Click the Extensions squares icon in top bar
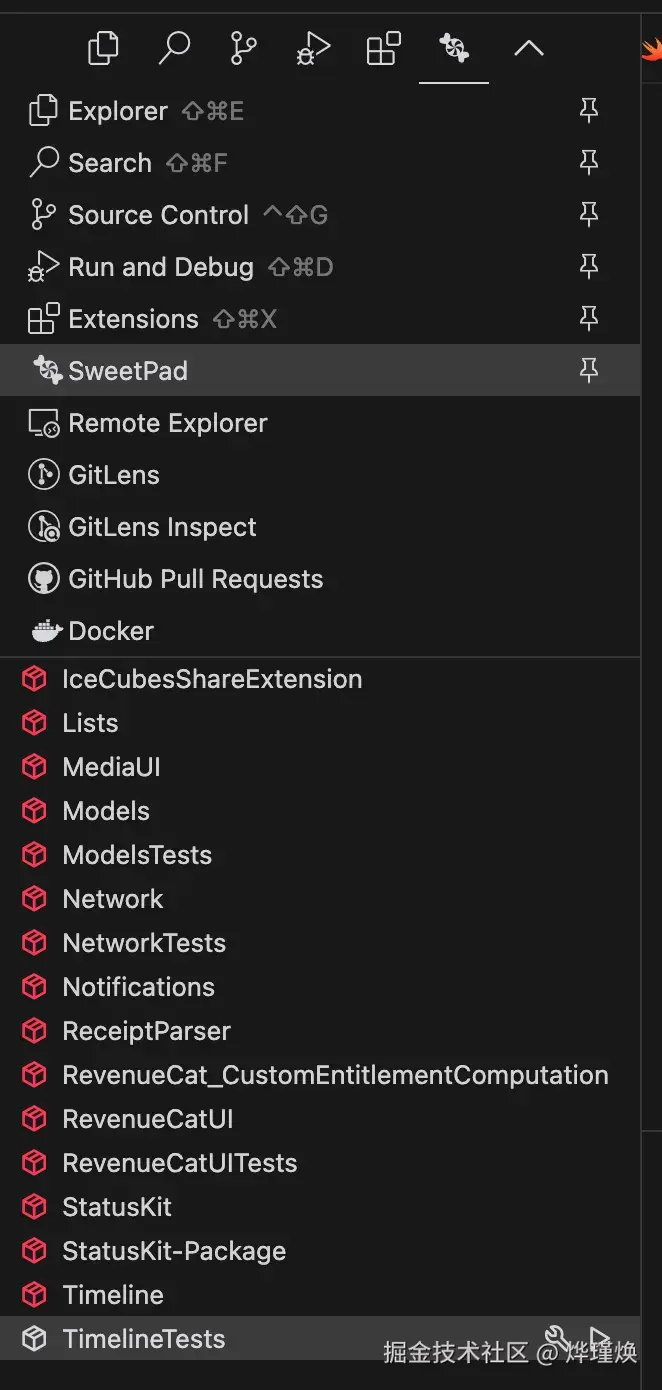Image resolution: width=662 pixels, height=1390 pixels. 383,48
